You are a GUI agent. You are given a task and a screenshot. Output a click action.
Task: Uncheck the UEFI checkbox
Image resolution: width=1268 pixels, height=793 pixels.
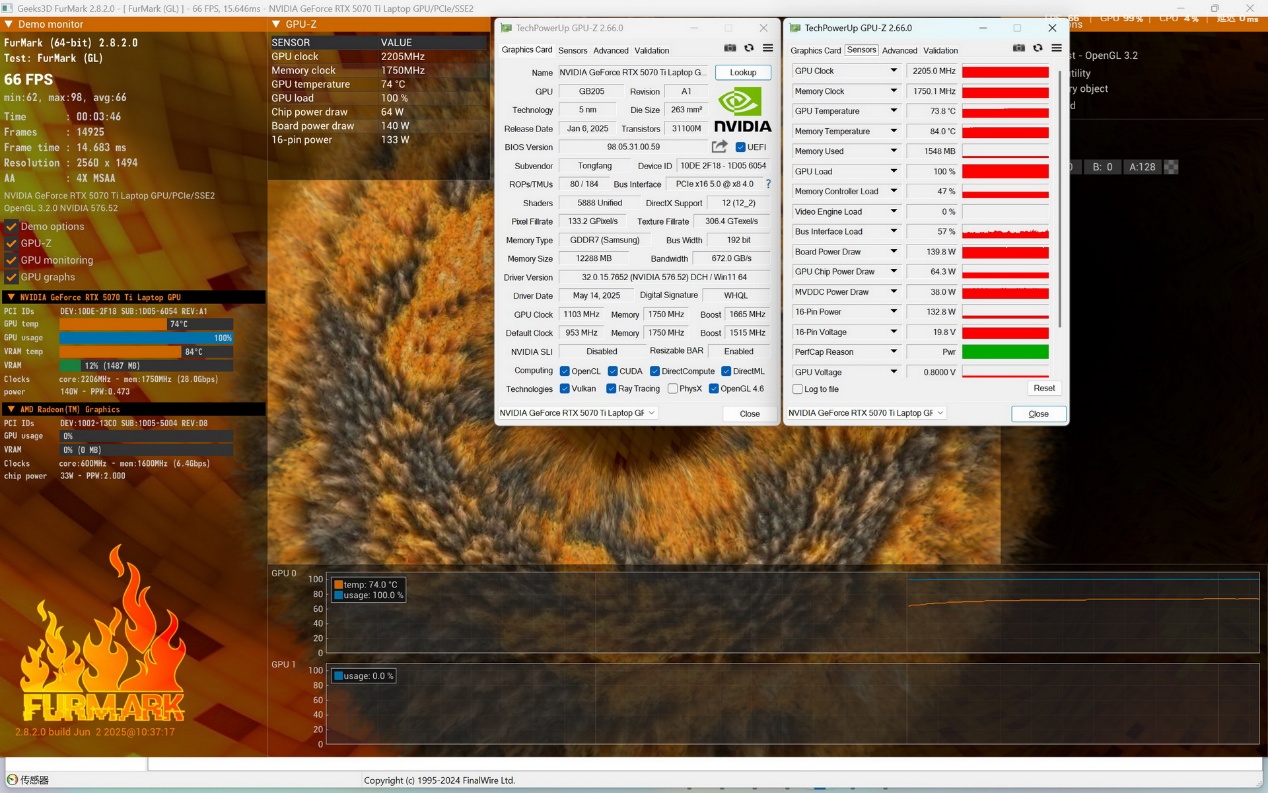coord(740,147)
